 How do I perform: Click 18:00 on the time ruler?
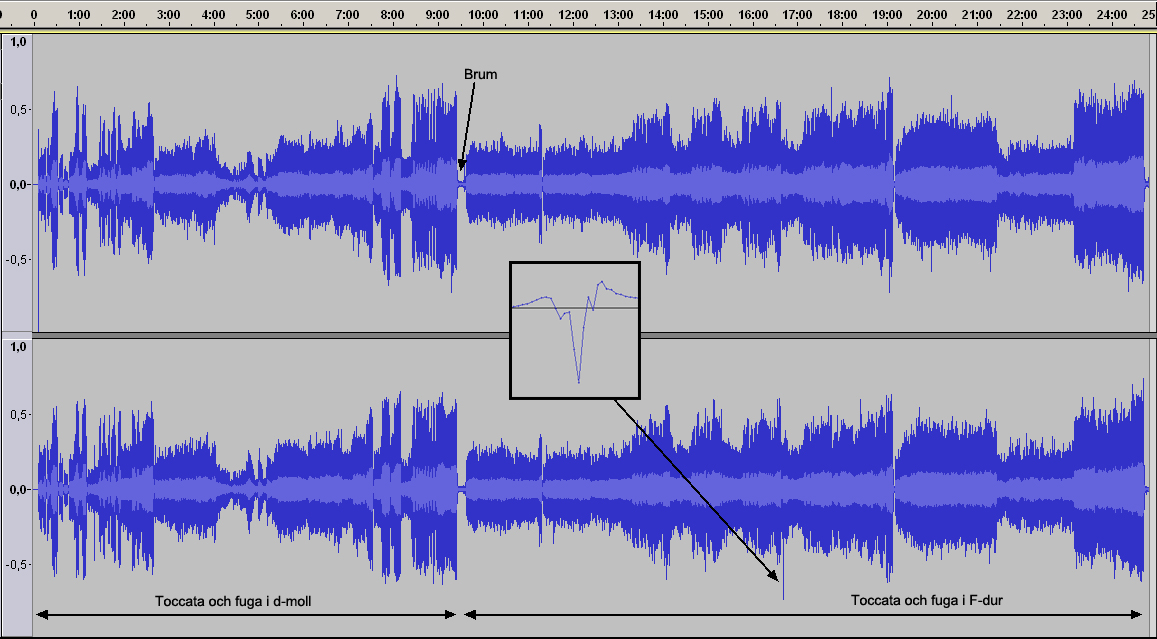point(843,14)
